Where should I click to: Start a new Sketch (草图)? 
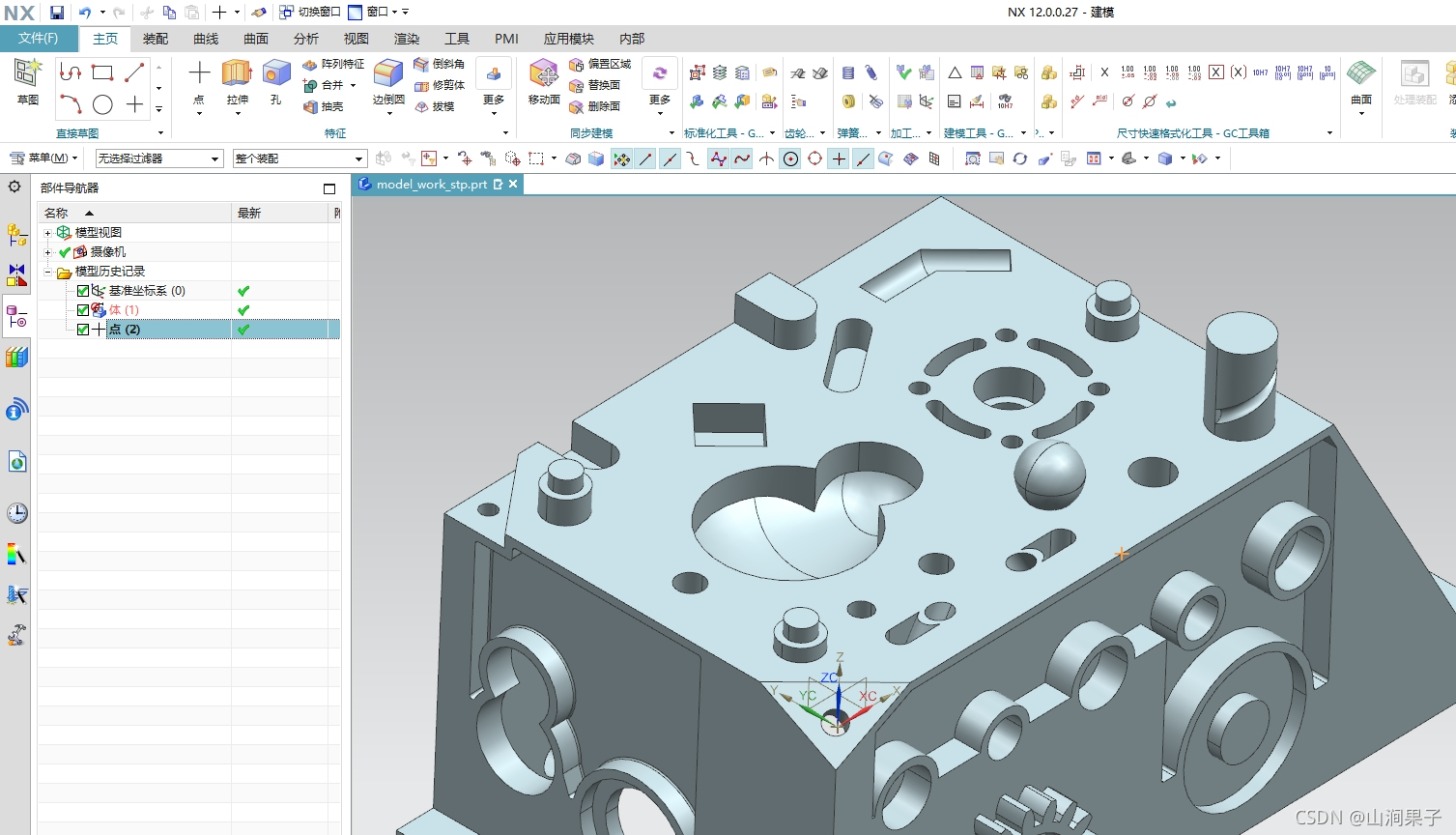click(x=27, y=80)
